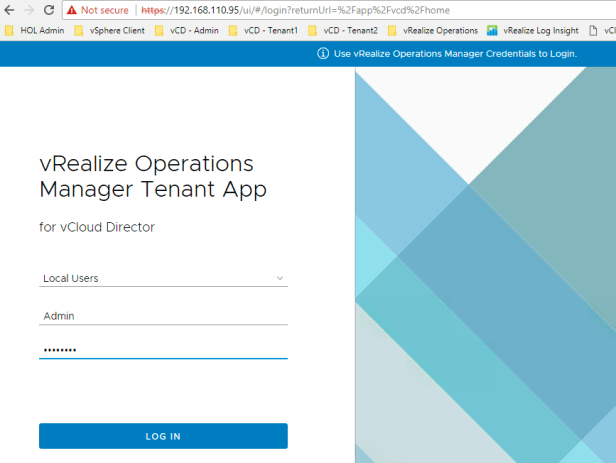This screenshot has width=616, height=463.
Task: Reload the page with the refresh icon
Action: (49, 10)
